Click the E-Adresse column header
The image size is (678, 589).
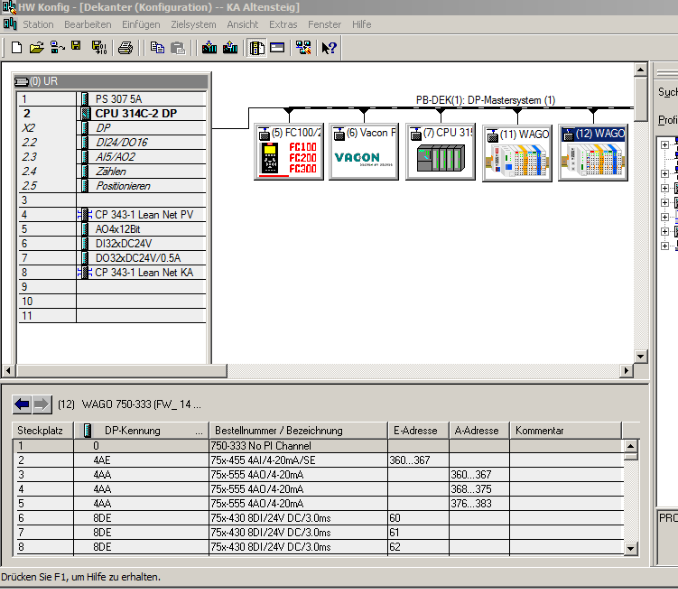tap(417, 430)
